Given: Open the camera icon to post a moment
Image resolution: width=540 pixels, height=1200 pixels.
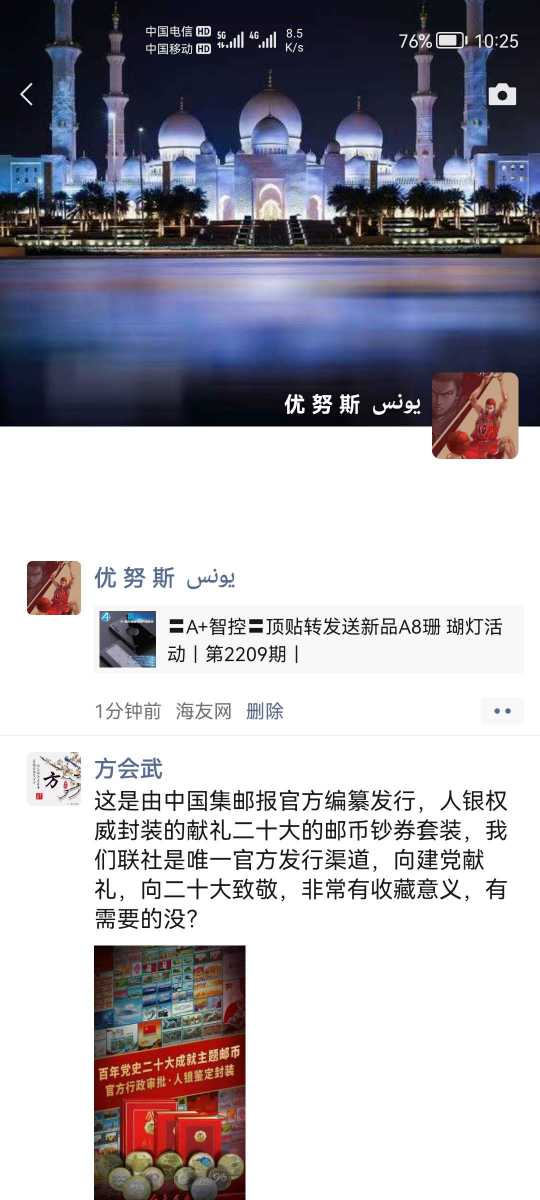Looking at the screenshot, I should click(x=502, y=94).
